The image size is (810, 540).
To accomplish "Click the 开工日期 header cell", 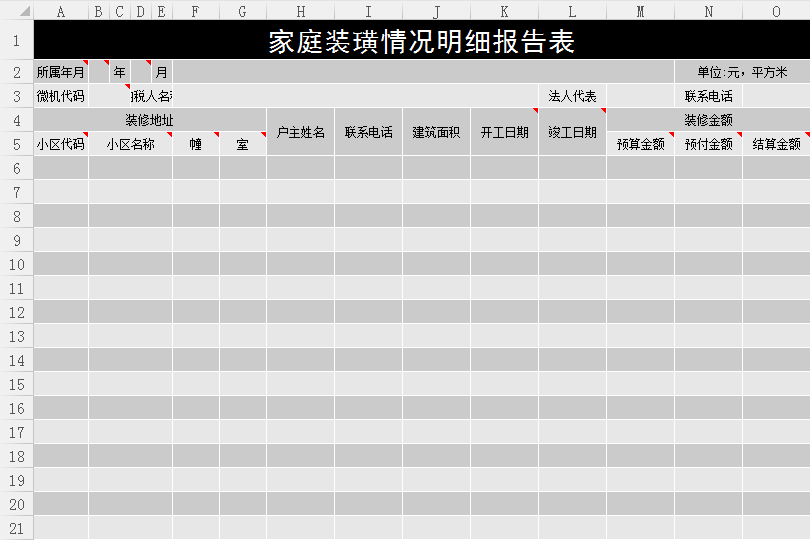I will coord(504,132).
